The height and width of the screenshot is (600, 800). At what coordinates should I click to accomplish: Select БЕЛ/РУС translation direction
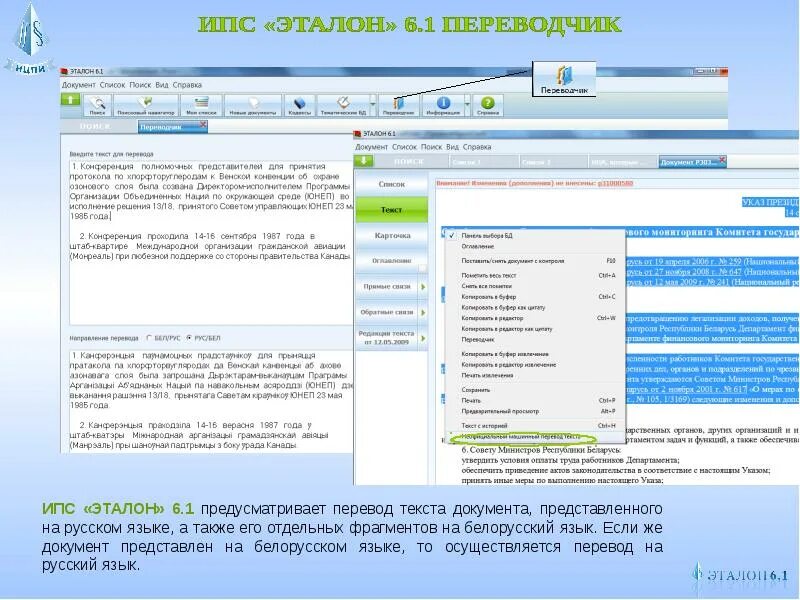coord(149,338)
